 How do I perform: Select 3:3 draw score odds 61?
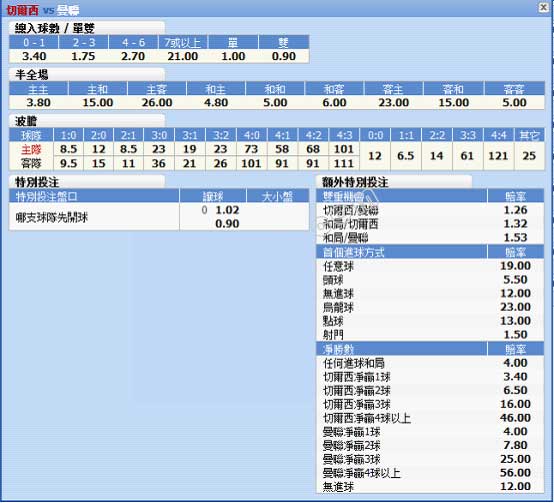tap(467, 156)
